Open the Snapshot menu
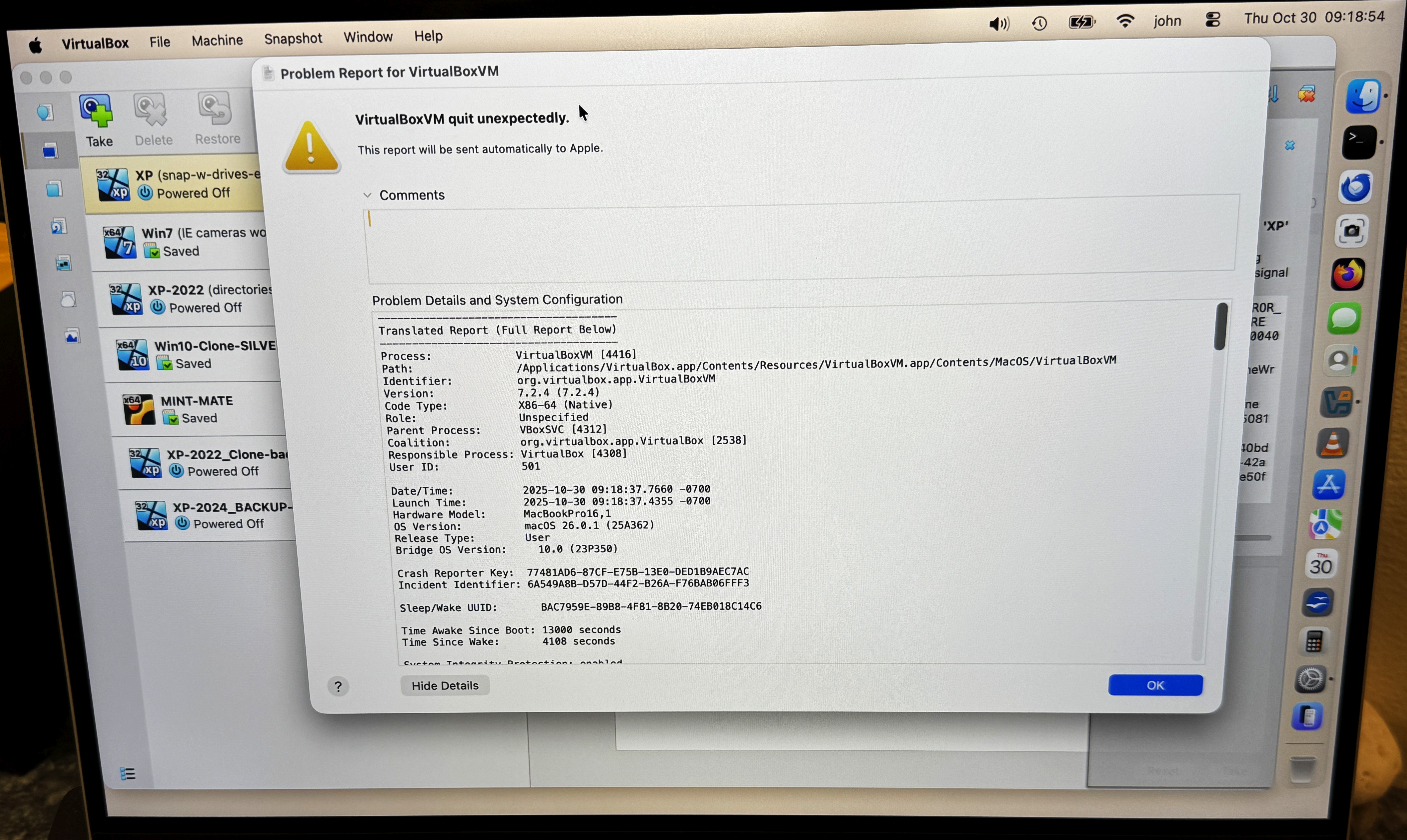This screenshot has height=840, width=1407. 293,39
